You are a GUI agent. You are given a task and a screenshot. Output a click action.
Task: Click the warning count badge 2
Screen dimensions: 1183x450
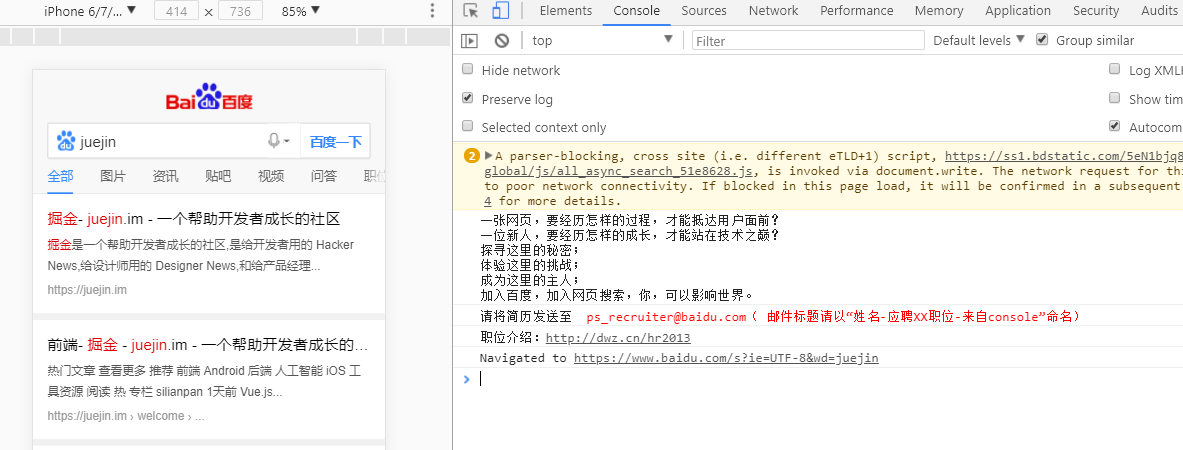click(x=472, y=156)
